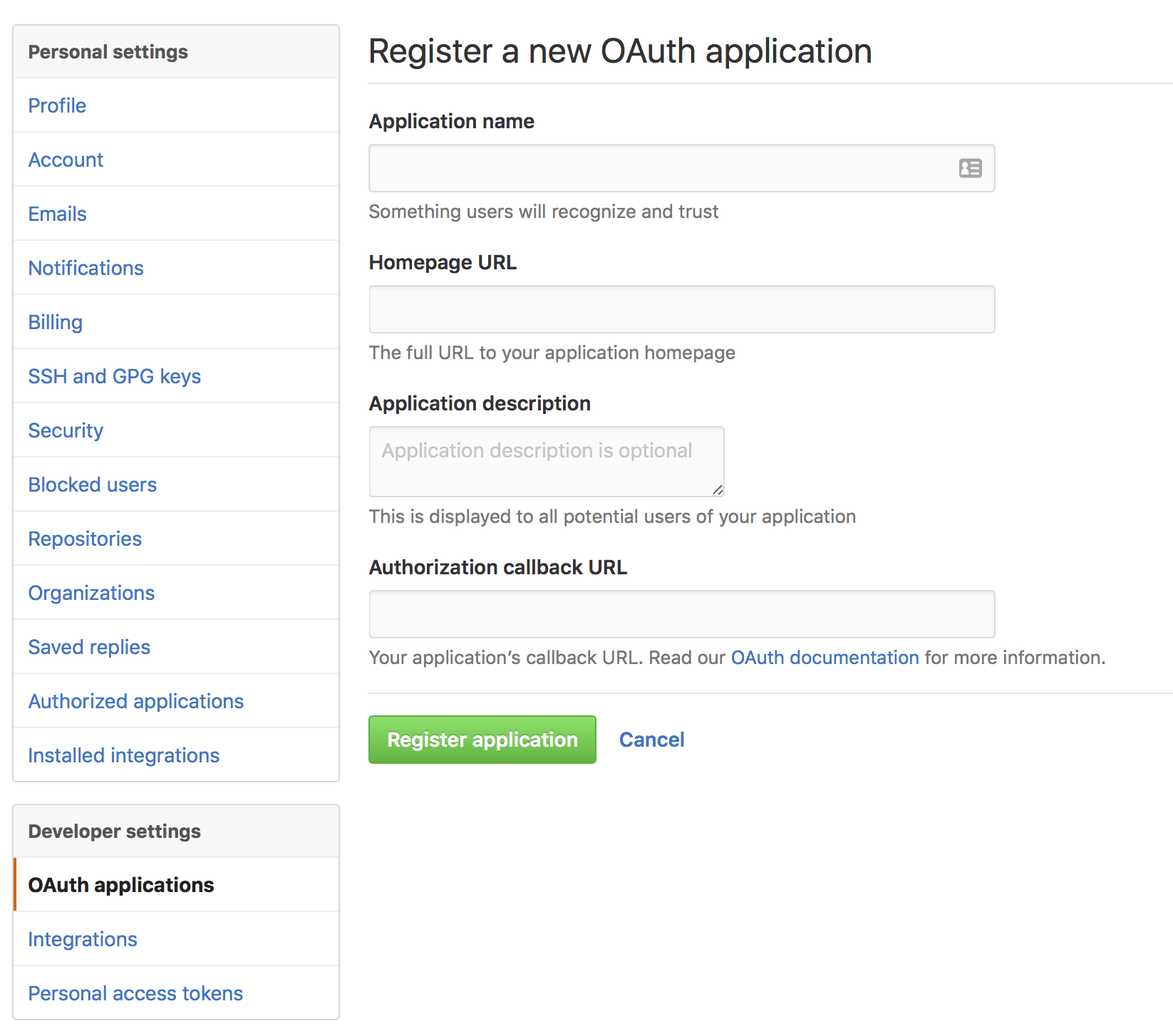This screenshot has height=1036, width=1173.
Task: Go to Account settings
Action: tap(66, 160)
